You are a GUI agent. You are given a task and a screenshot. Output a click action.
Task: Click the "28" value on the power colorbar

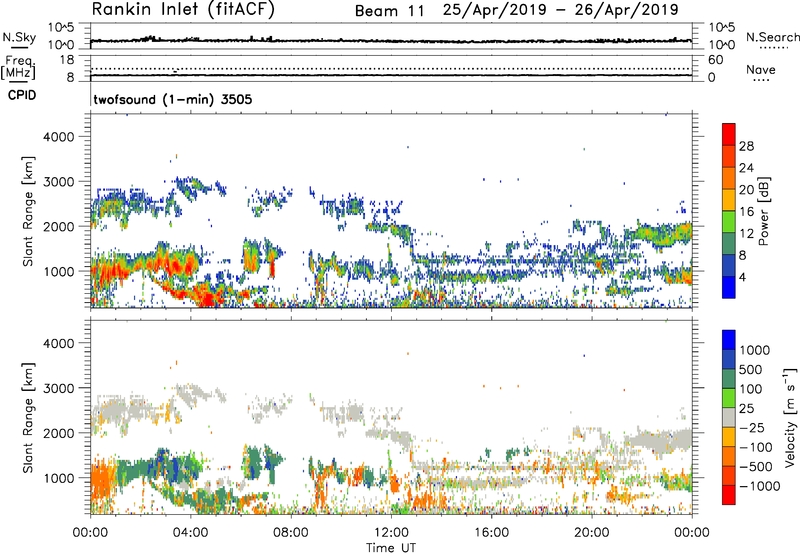tap(746, 146)
